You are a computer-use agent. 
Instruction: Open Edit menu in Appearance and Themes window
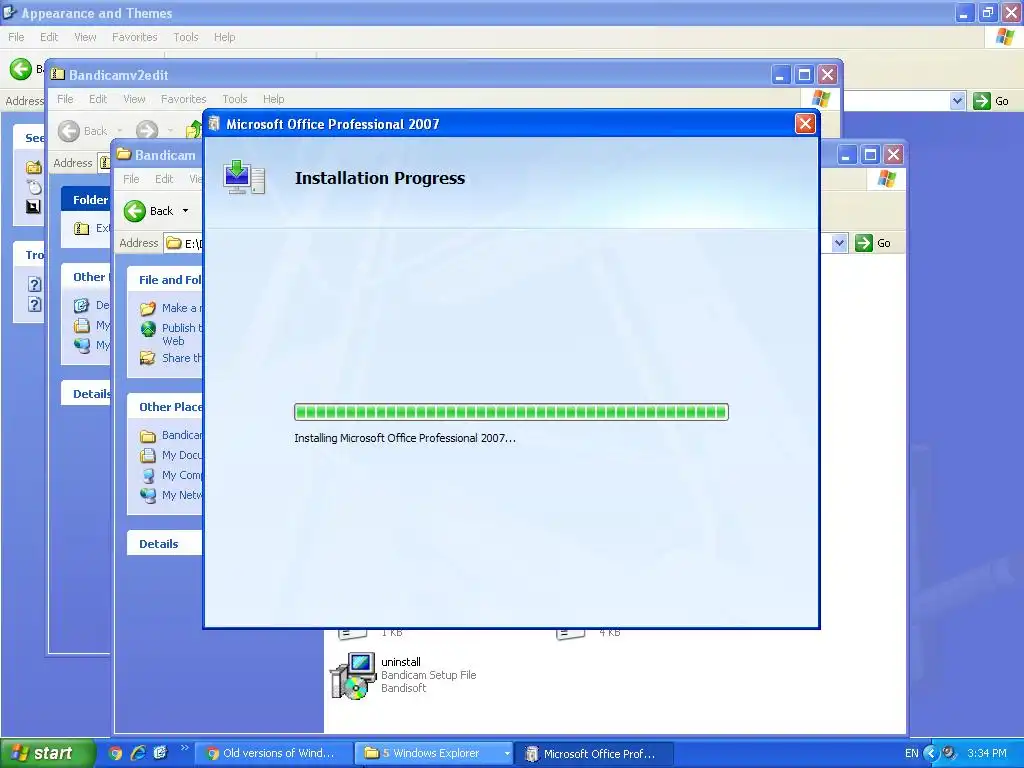49,37
